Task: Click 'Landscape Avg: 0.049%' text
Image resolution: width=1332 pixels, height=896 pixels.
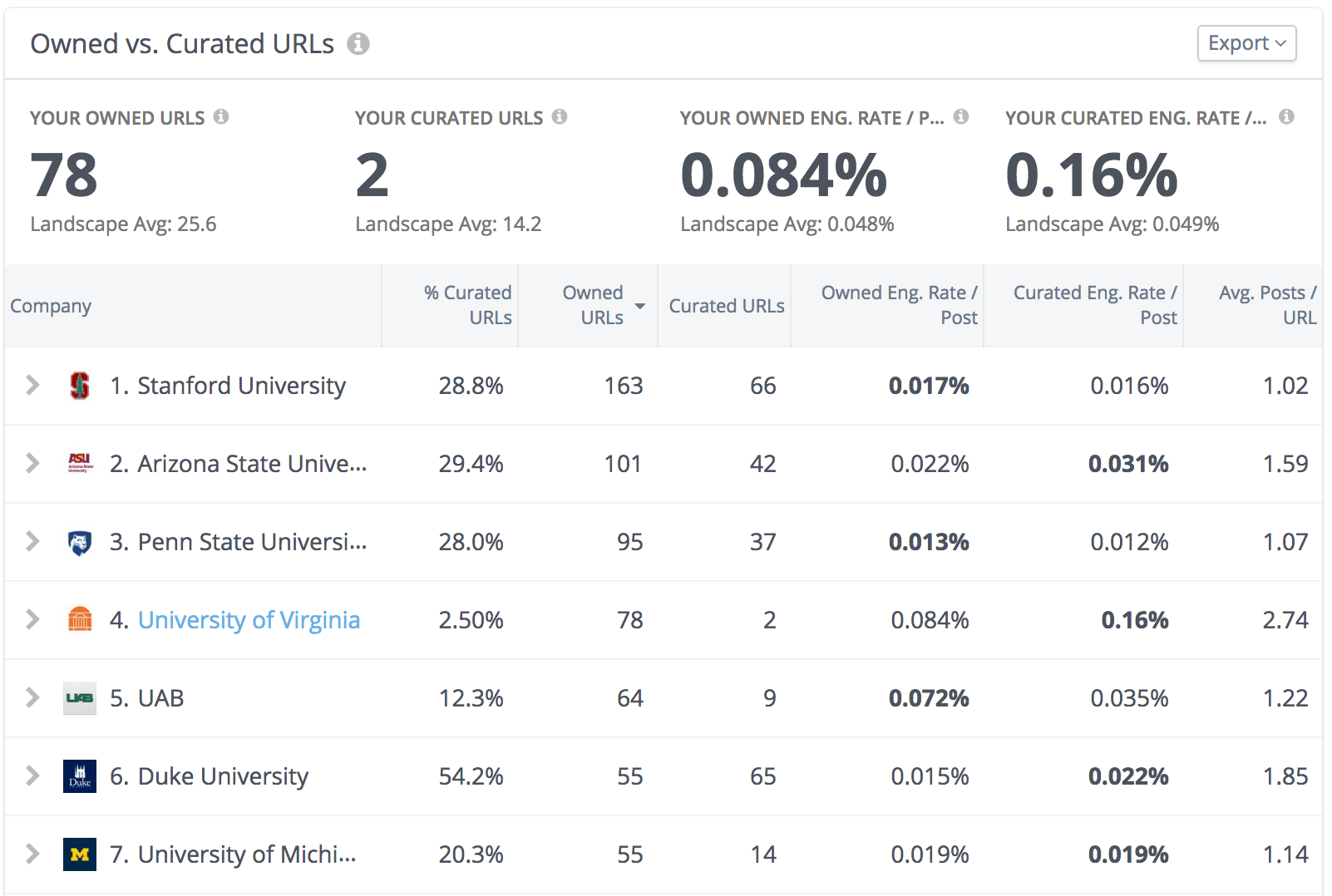Action: tap(1112, 224)
